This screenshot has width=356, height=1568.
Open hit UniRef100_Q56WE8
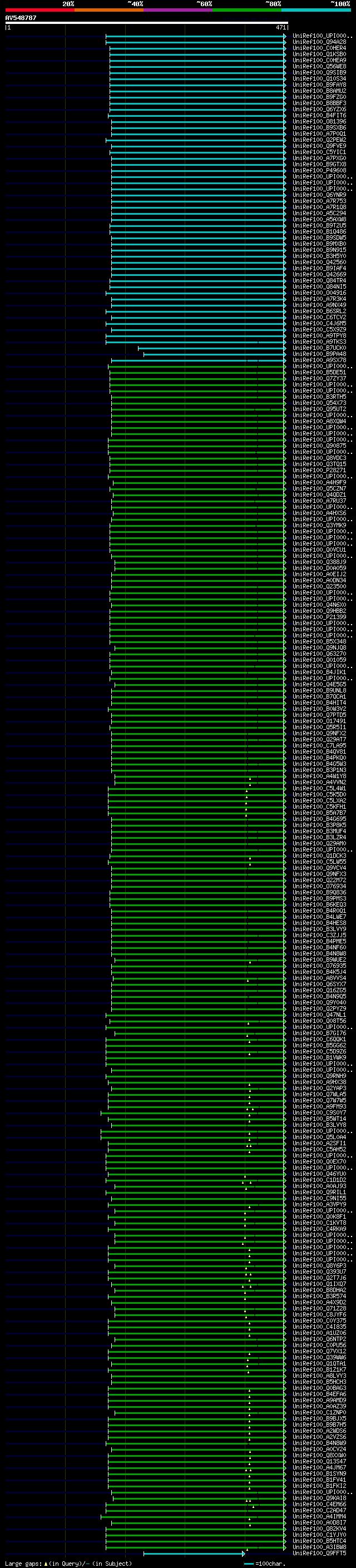[x=319, y=66]
